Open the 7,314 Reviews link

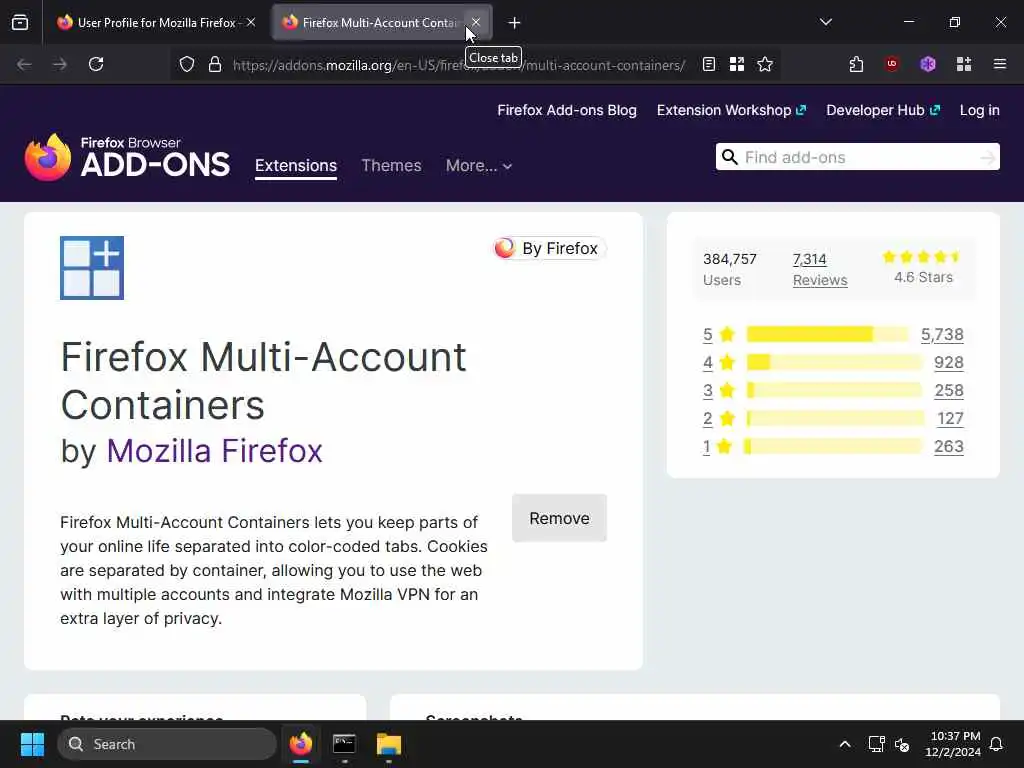820,269
